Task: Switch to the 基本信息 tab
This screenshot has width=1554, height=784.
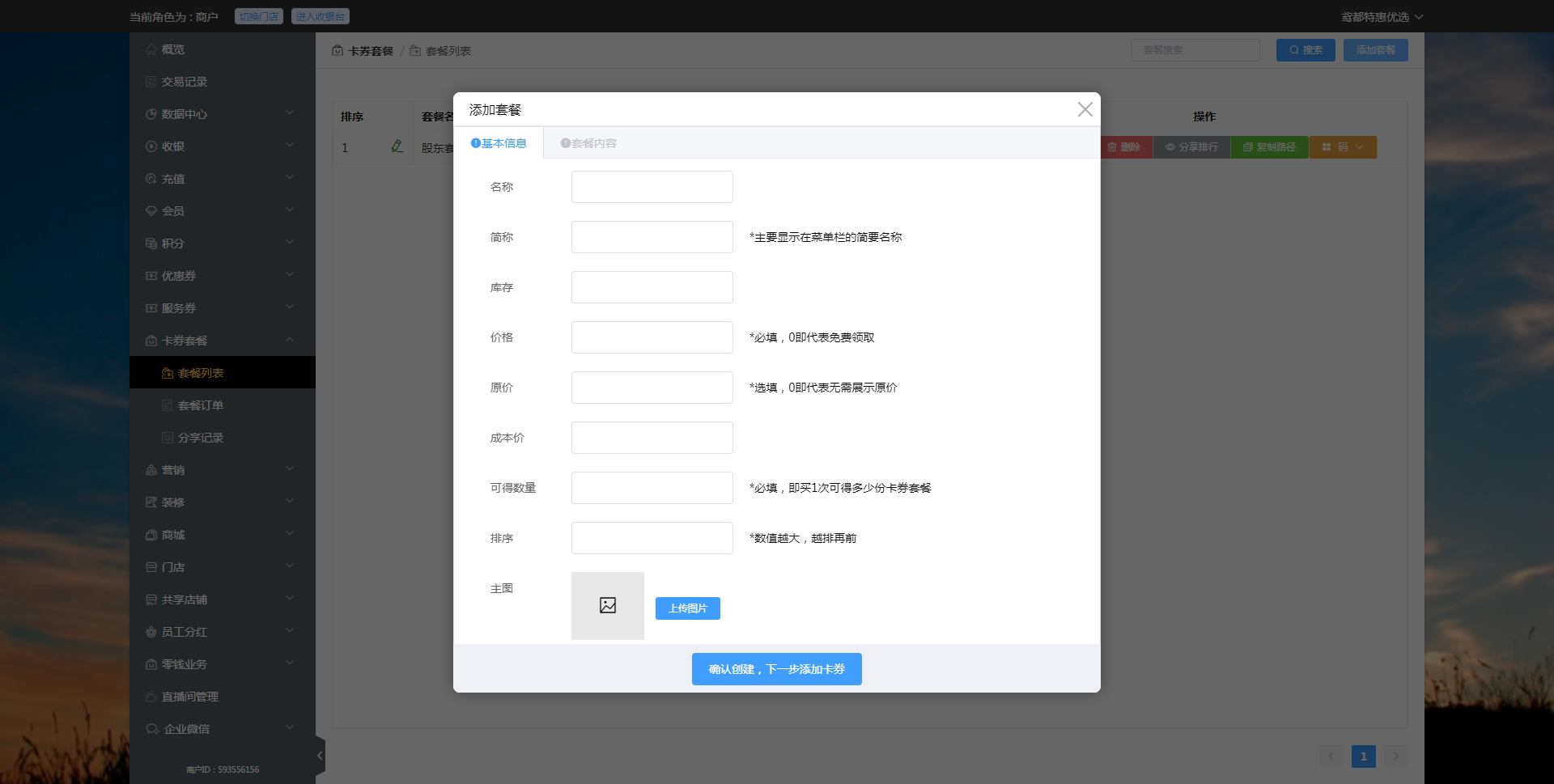Action: tap(499, 143)
